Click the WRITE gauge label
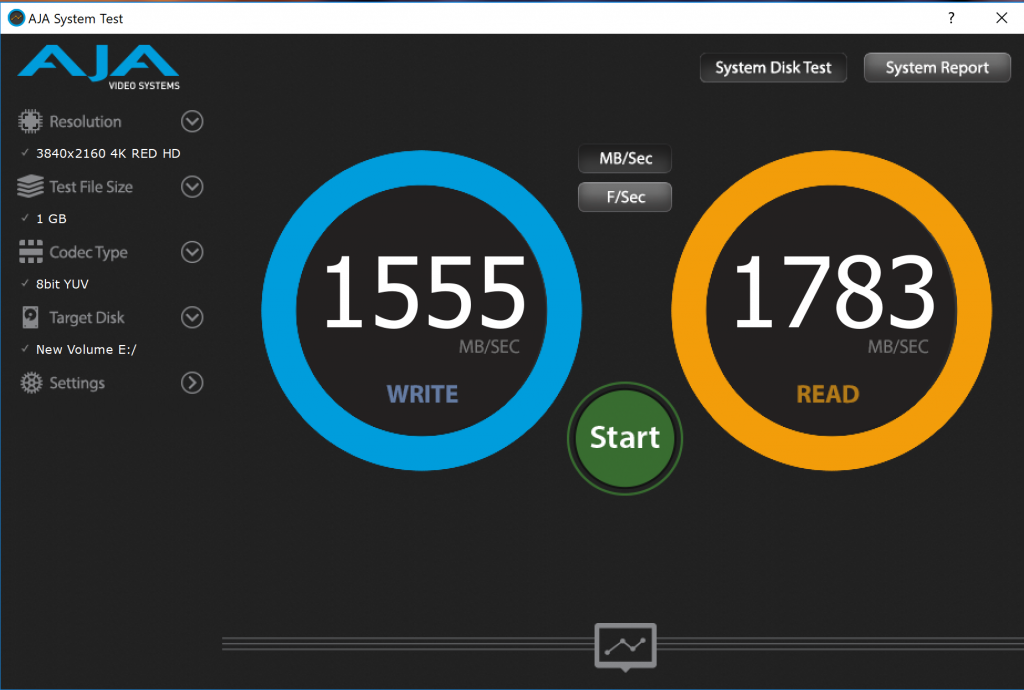This screenshot has width=1024, height=690. point(423,394)
